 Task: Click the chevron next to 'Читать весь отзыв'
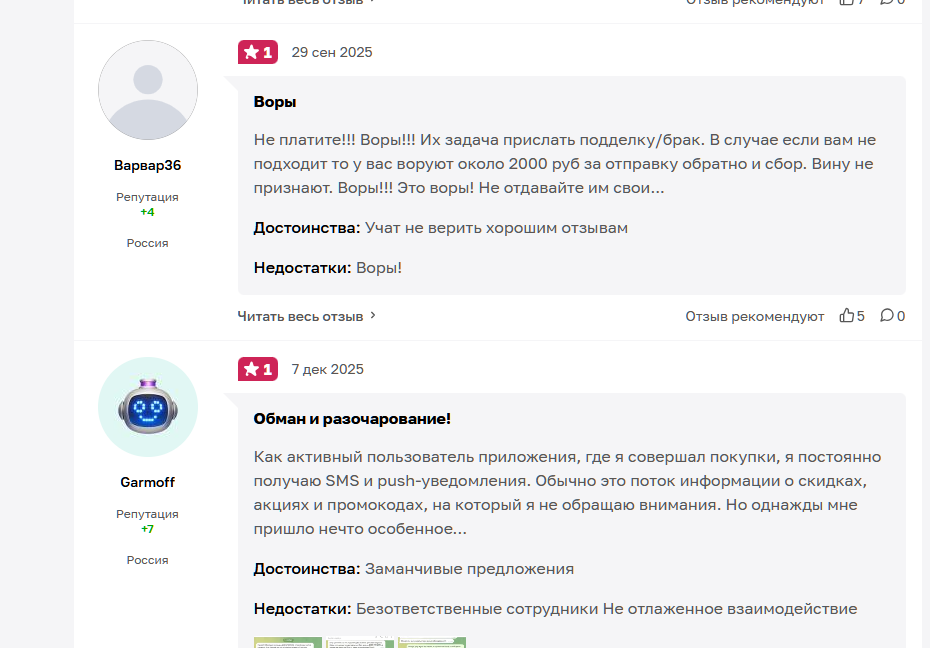tap(373, 315)
